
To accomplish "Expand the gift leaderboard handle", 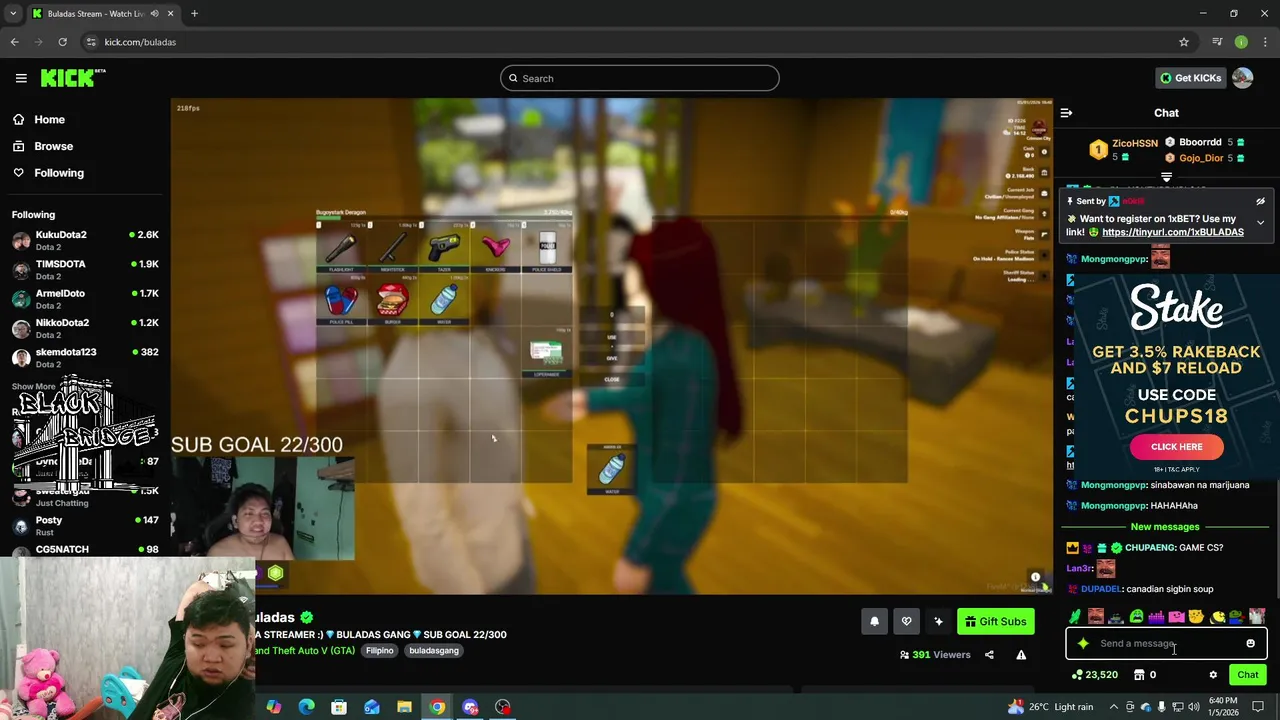I will [x=1166, y=177].
